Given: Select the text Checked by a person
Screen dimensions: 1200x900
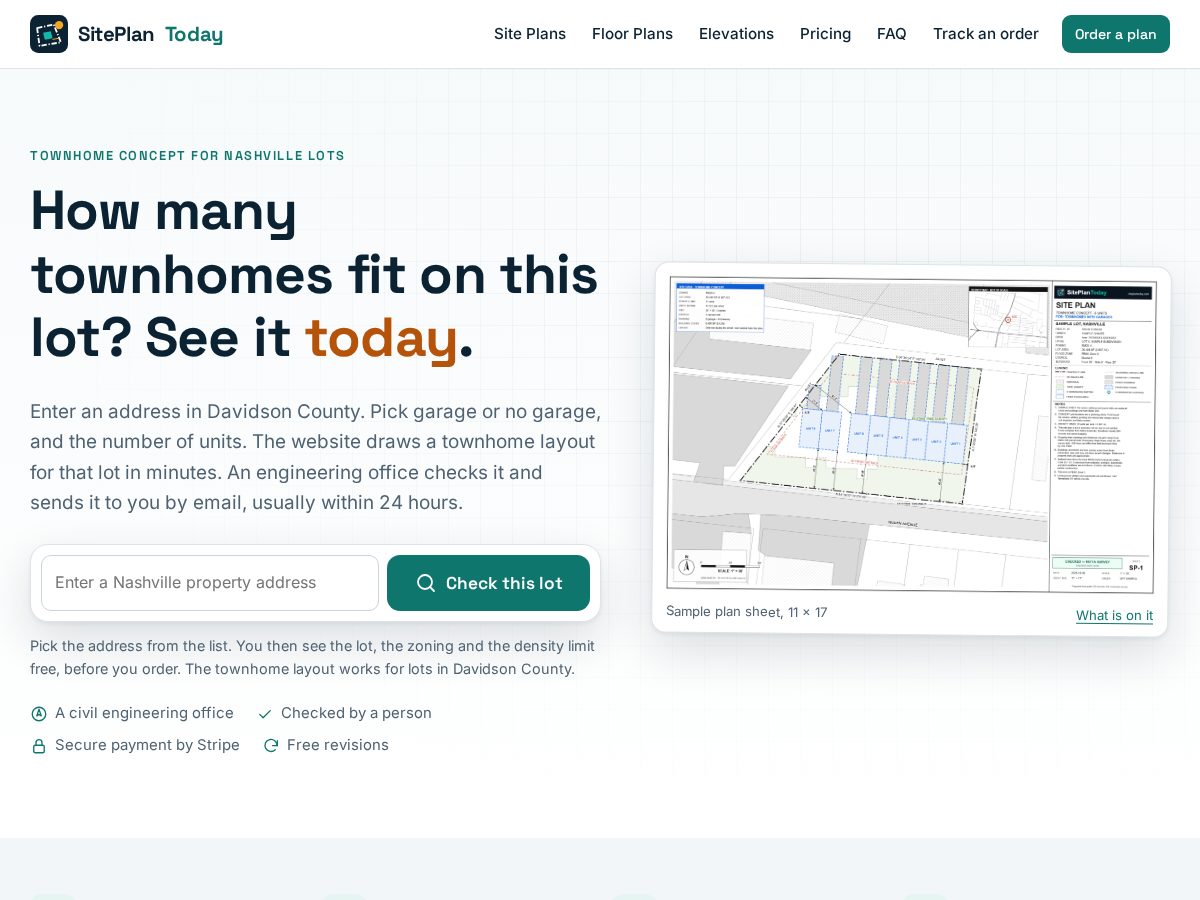Looking at the screenshot, I should 356,713.
